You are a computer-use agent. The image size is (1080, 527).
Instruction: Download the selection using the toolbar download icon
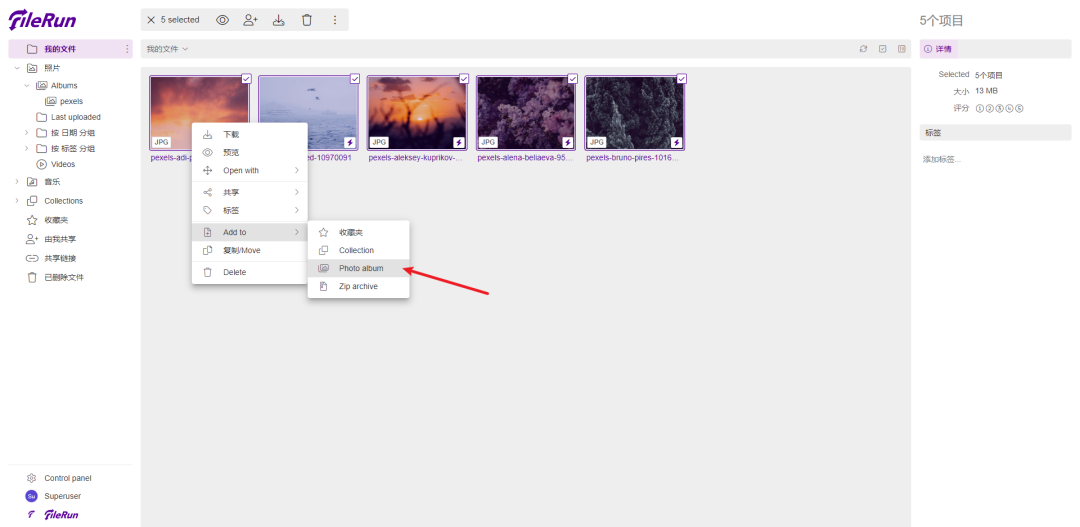278,20
